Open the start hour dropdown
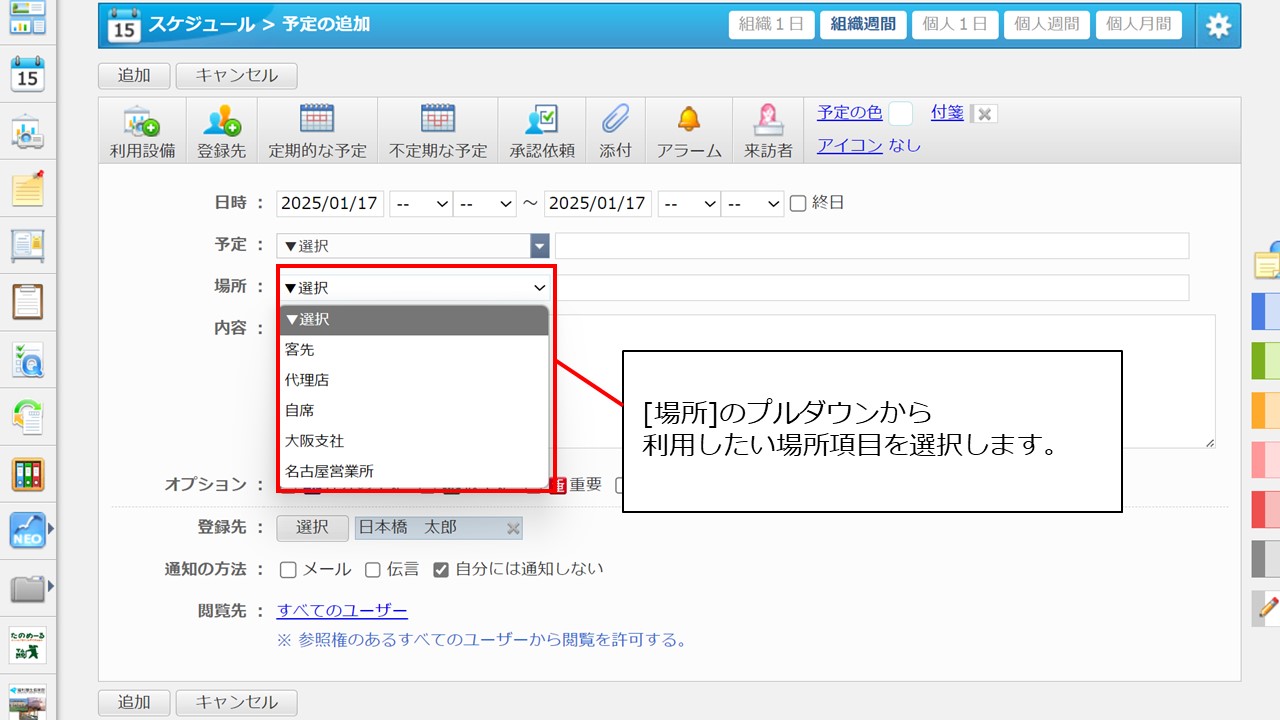The height and width of the screenshot is (720, 1280). coord(421,204)
